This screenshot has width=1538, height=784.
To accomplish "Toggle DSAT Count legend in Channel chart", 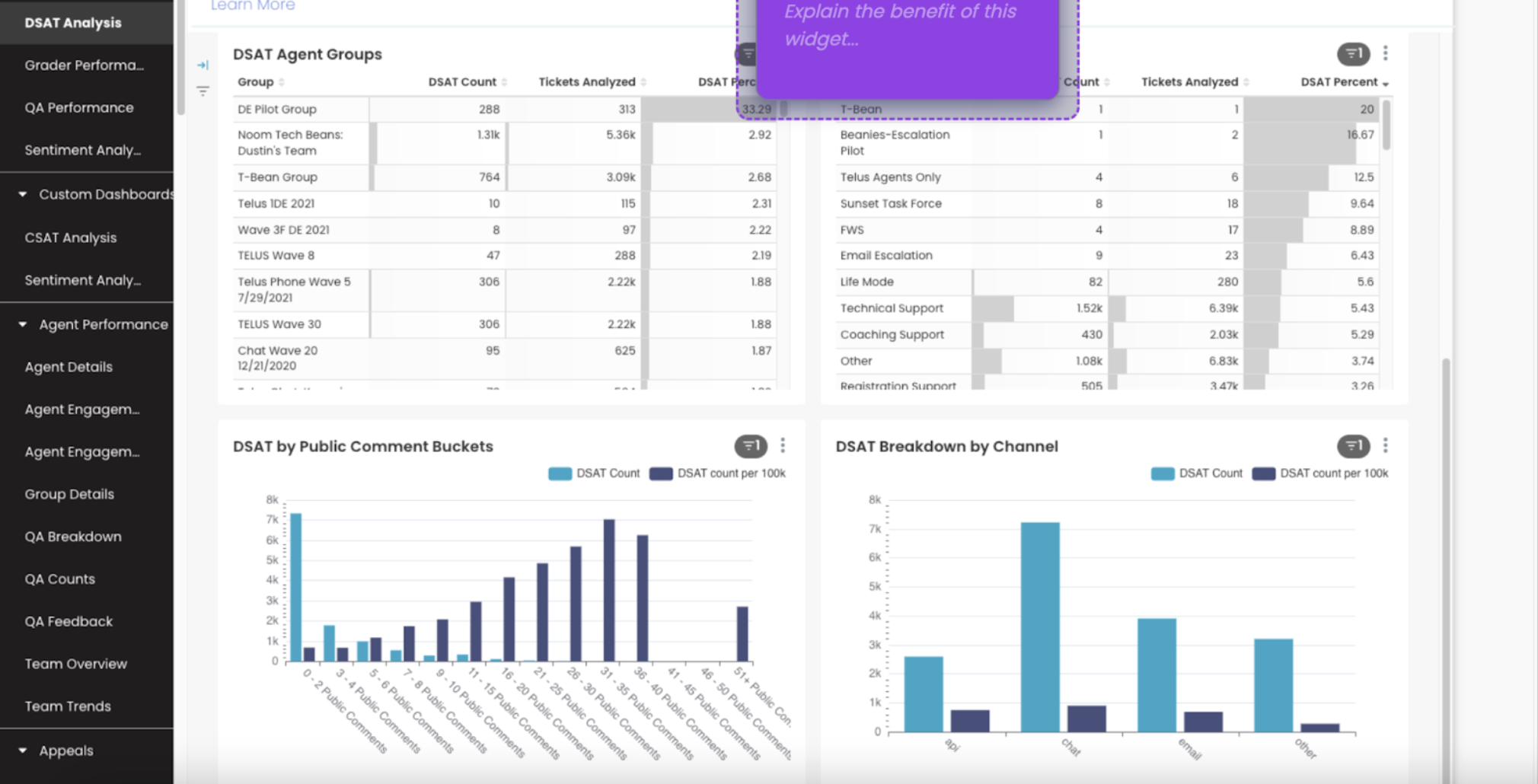I will pyautogui.click(x=1197, y=473).
